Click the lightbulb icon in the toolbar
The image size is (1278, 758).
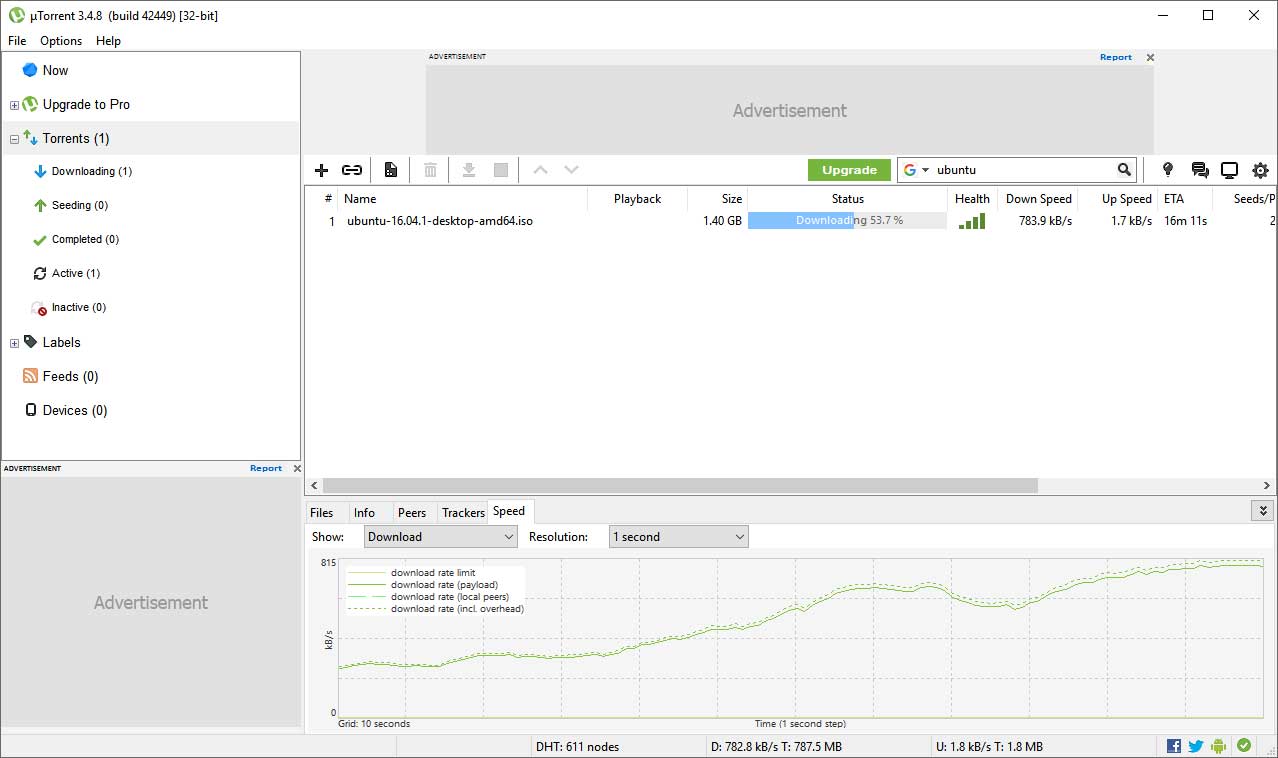[1167, 170]
